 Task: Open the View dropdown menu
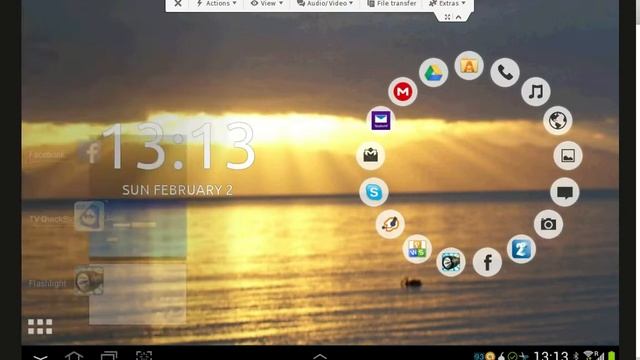(x=267, y=3)
